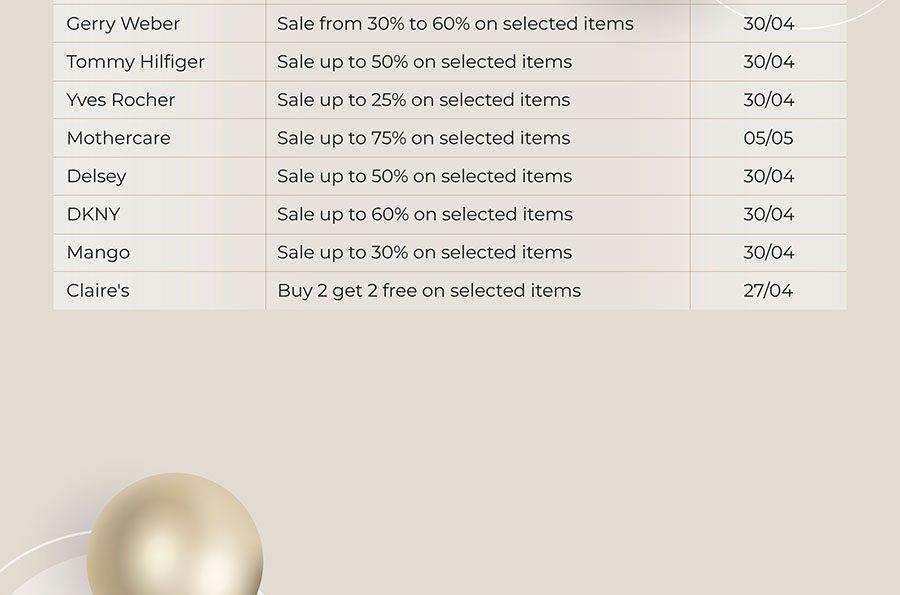Click the 'Sale up to 60%' DKNY offer
900x595 pixels.
[425, 214]
